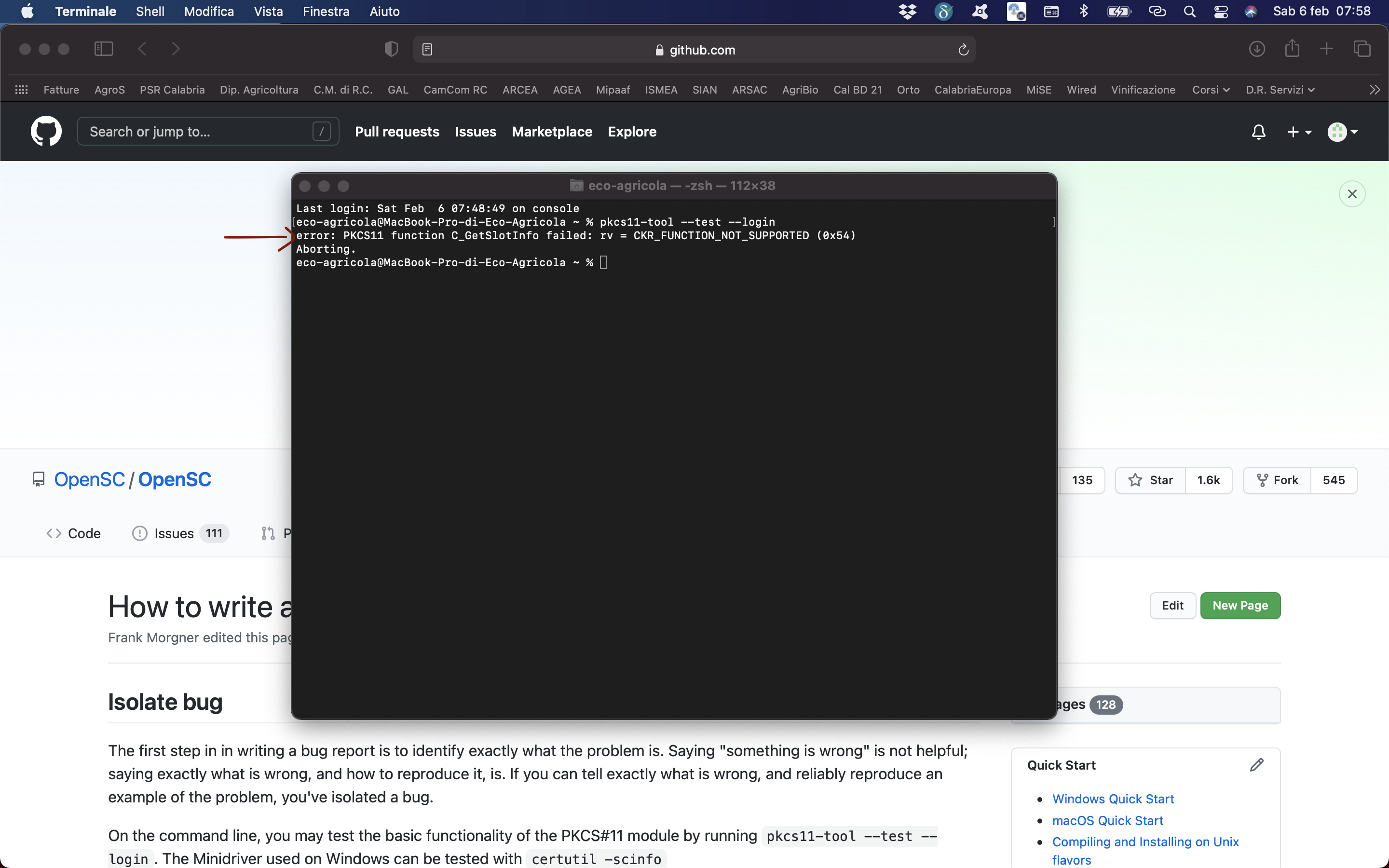Open the Privacy Report shield icon
Image resolution: width=1389 pixels, height=868 pixels.
(x=391, y=49)
